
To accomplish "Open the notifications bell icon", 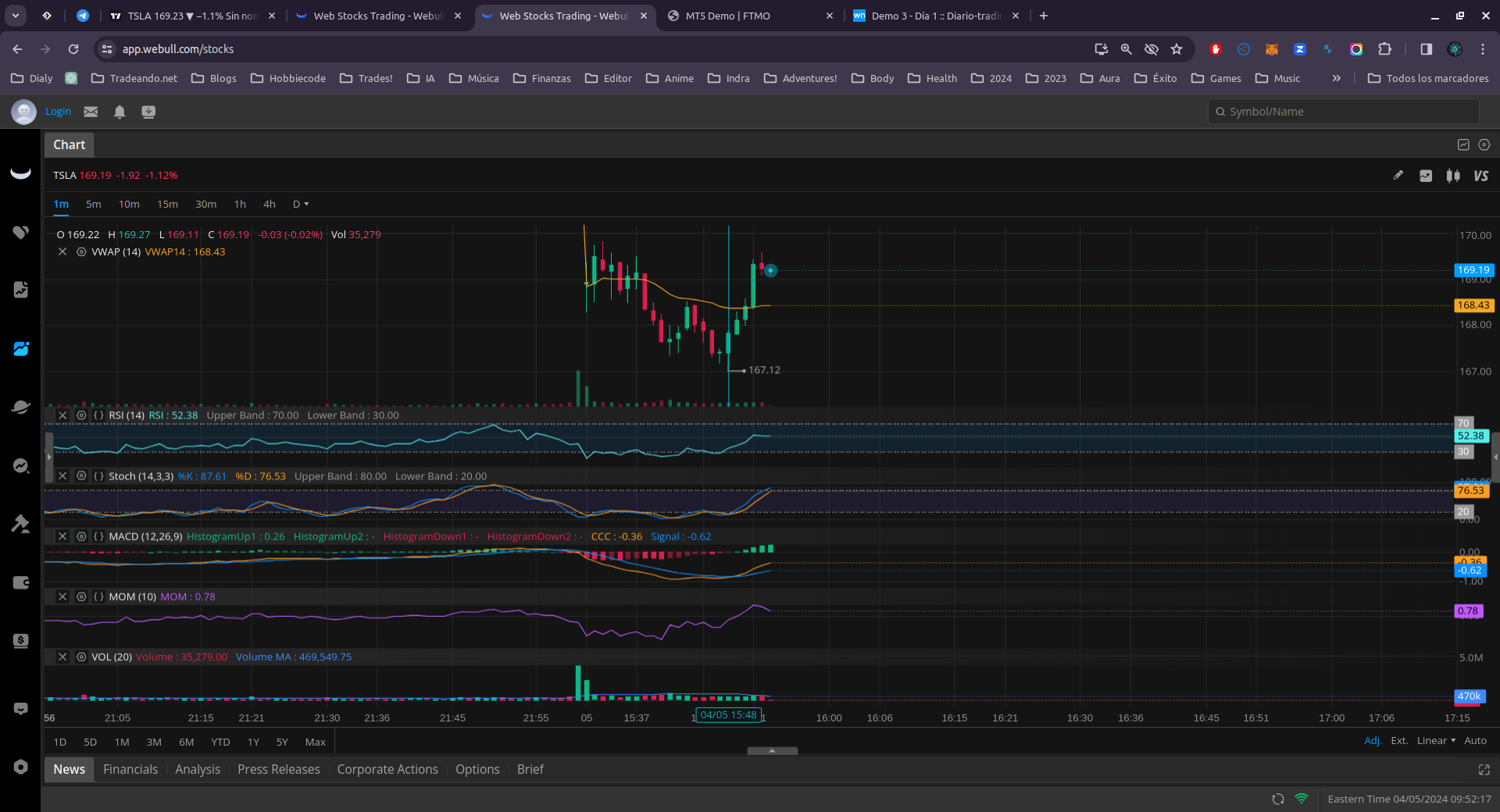I will pyautogui.click(x=120, y=112).
